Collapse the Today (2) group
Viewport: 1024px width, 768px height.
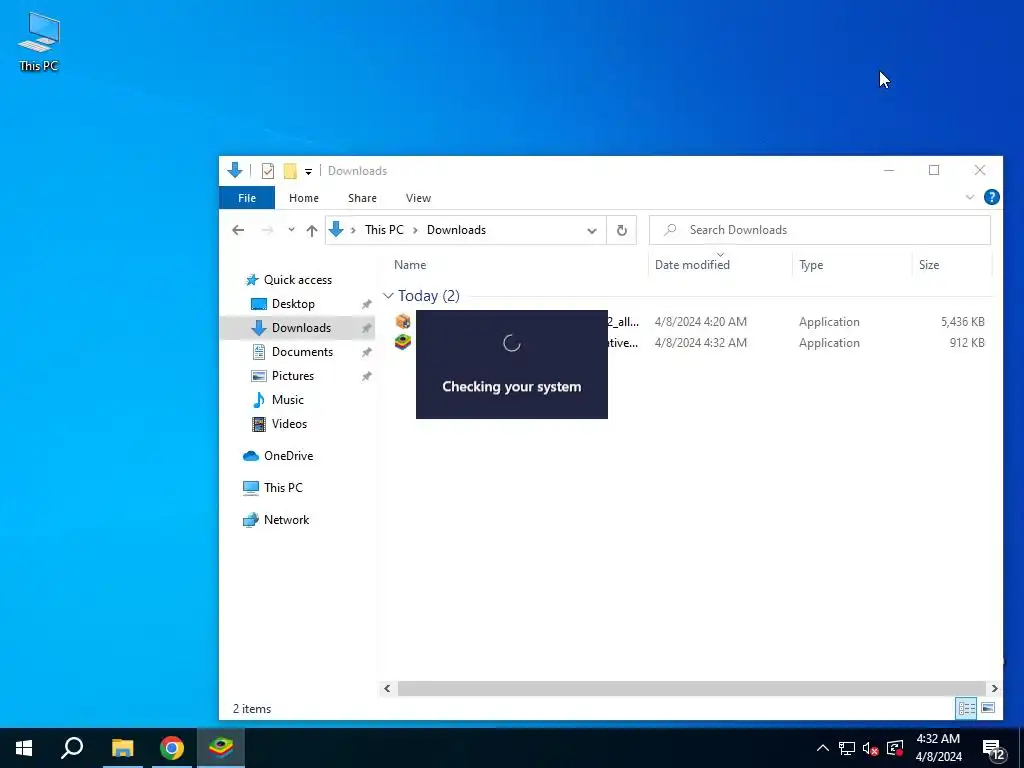click(388, 296)
